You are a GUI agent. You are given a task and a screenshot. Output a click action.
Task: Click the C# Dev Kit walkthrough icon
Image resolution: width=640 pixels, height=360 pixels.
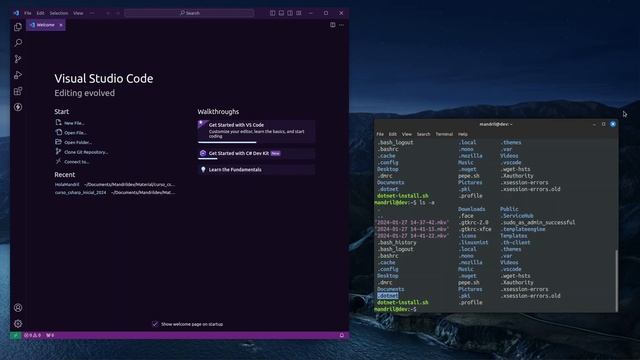(x=203, y=153)
